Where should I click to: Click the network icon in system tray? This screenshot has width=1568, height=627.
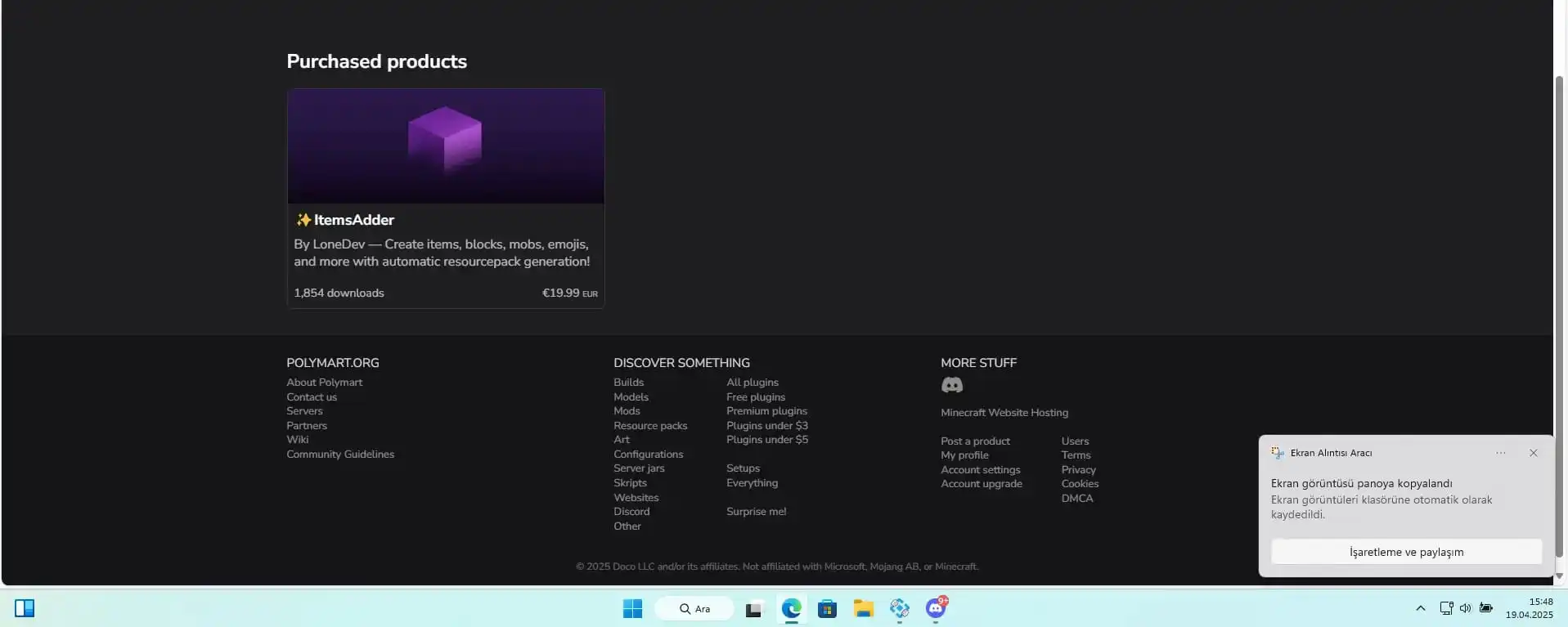point(1445,608)
